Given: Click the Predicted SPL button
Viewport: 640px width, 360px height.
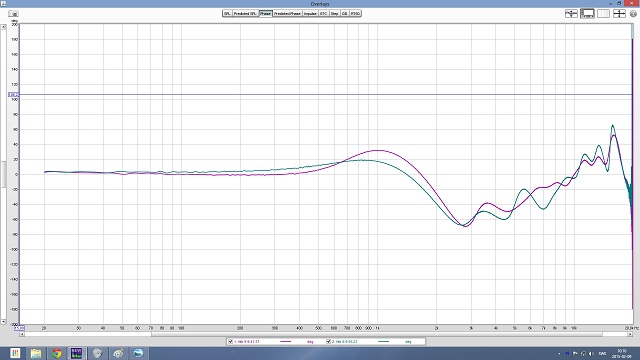Looking at the screenshot, I should [x=245, y=13].
